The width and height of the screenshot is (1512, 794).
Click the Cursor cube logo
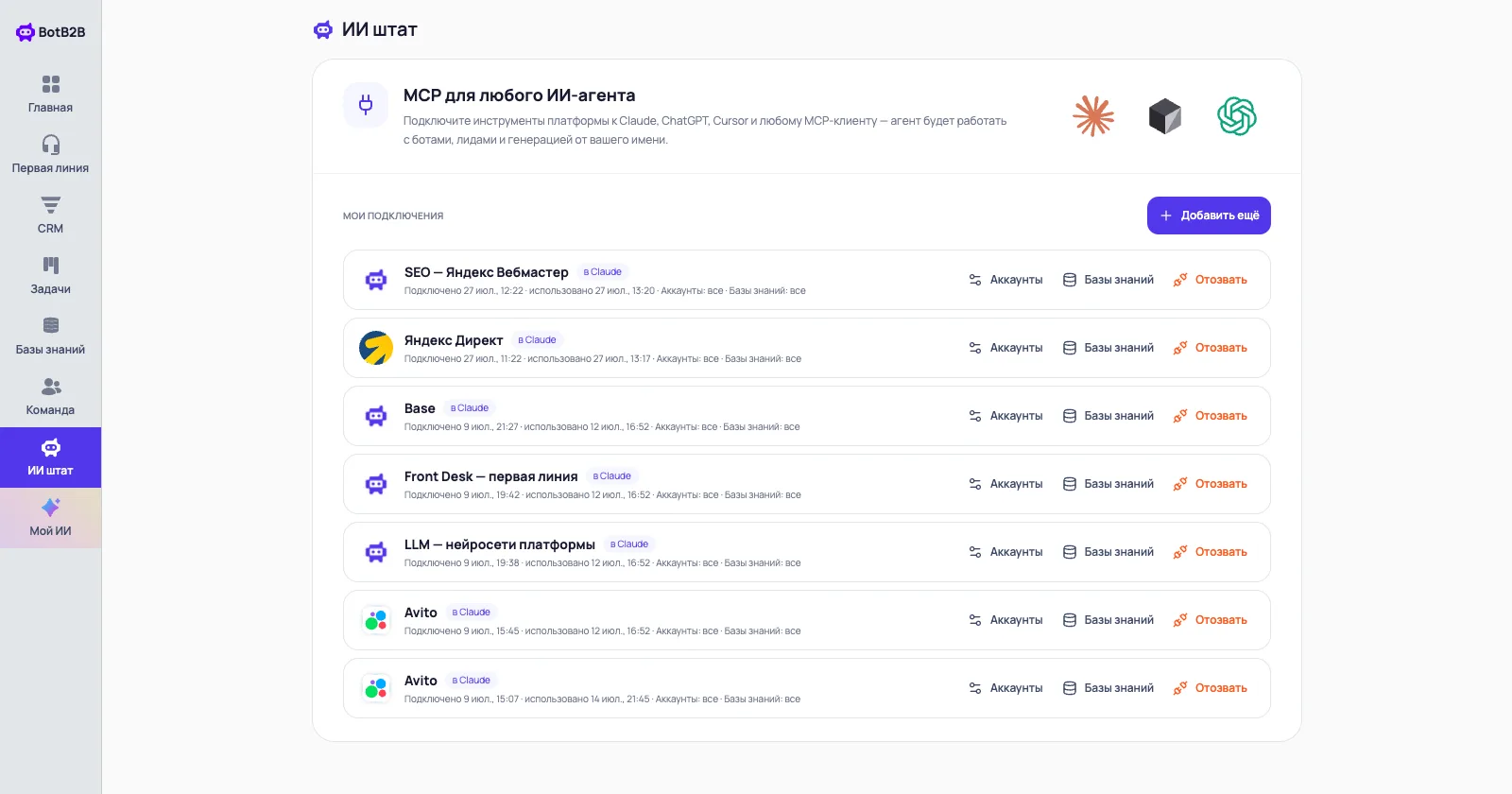1165,116
